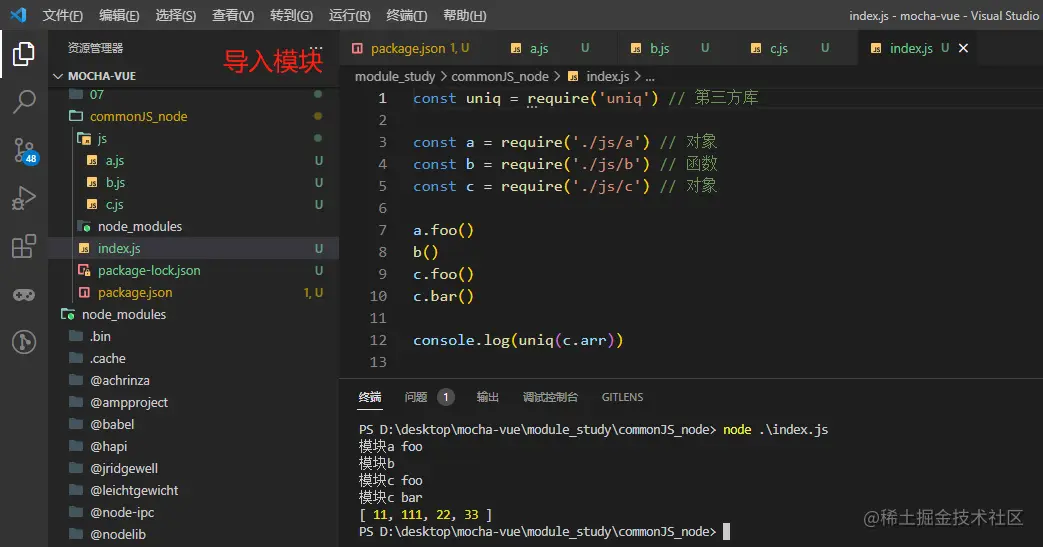1043x547 pixels.
Task: Open b.js in the explorer tree
Action: [x=193, y=182]
